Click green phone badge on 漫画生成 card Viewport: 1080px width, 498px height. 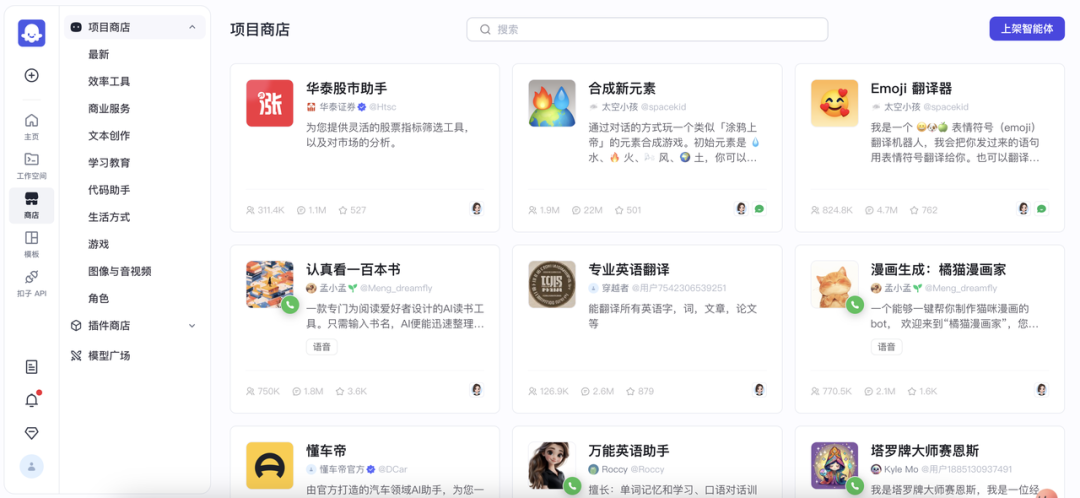pyautogui.click(x=855, y=304)
